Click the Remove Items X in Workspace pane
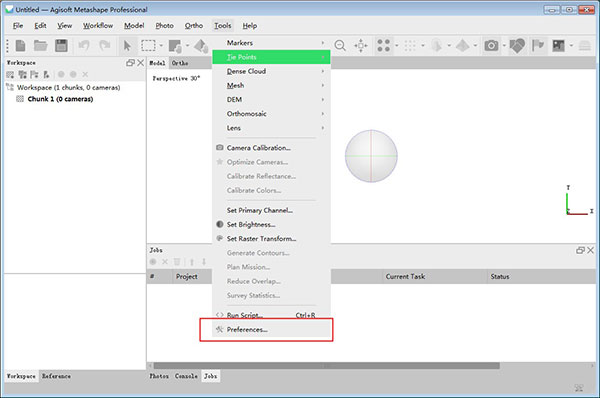Image resolution: width=600 pixels, height=398 pixels. coord(85,74)
